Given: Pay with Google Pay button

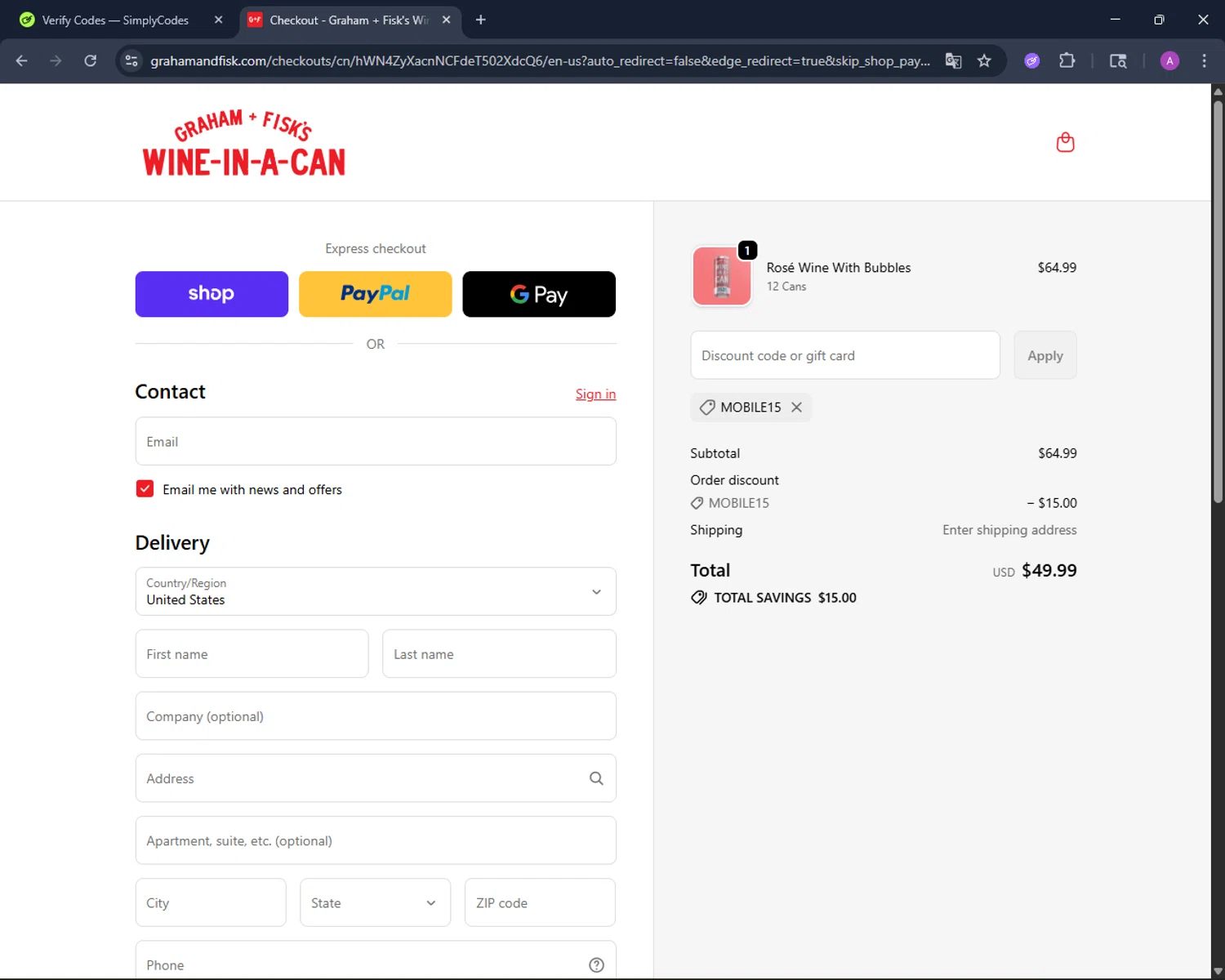Looking at the screenshot, I should 539,294.
